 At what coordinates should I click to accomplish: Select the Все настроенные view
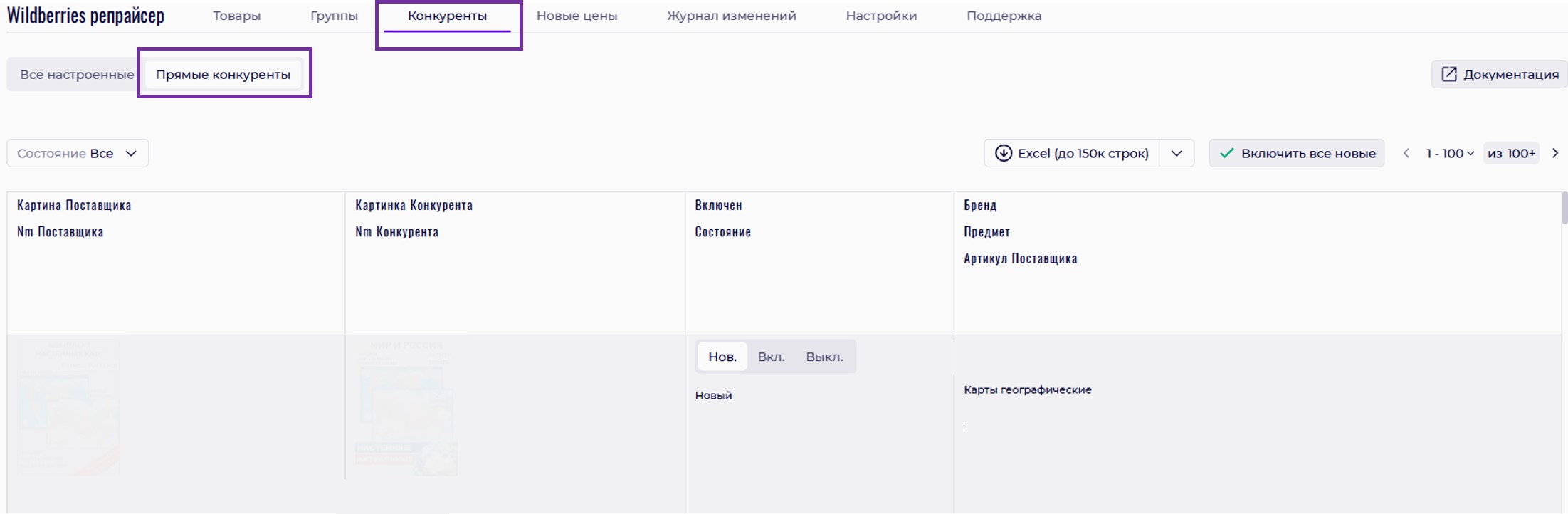[76, 74]
